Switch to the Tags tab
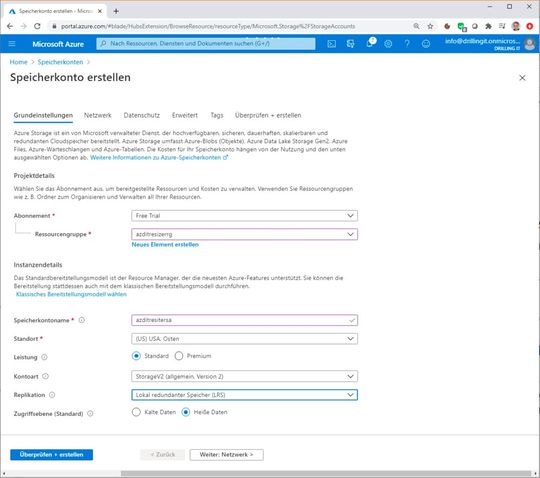540x478 pixels. pos(217,115)
